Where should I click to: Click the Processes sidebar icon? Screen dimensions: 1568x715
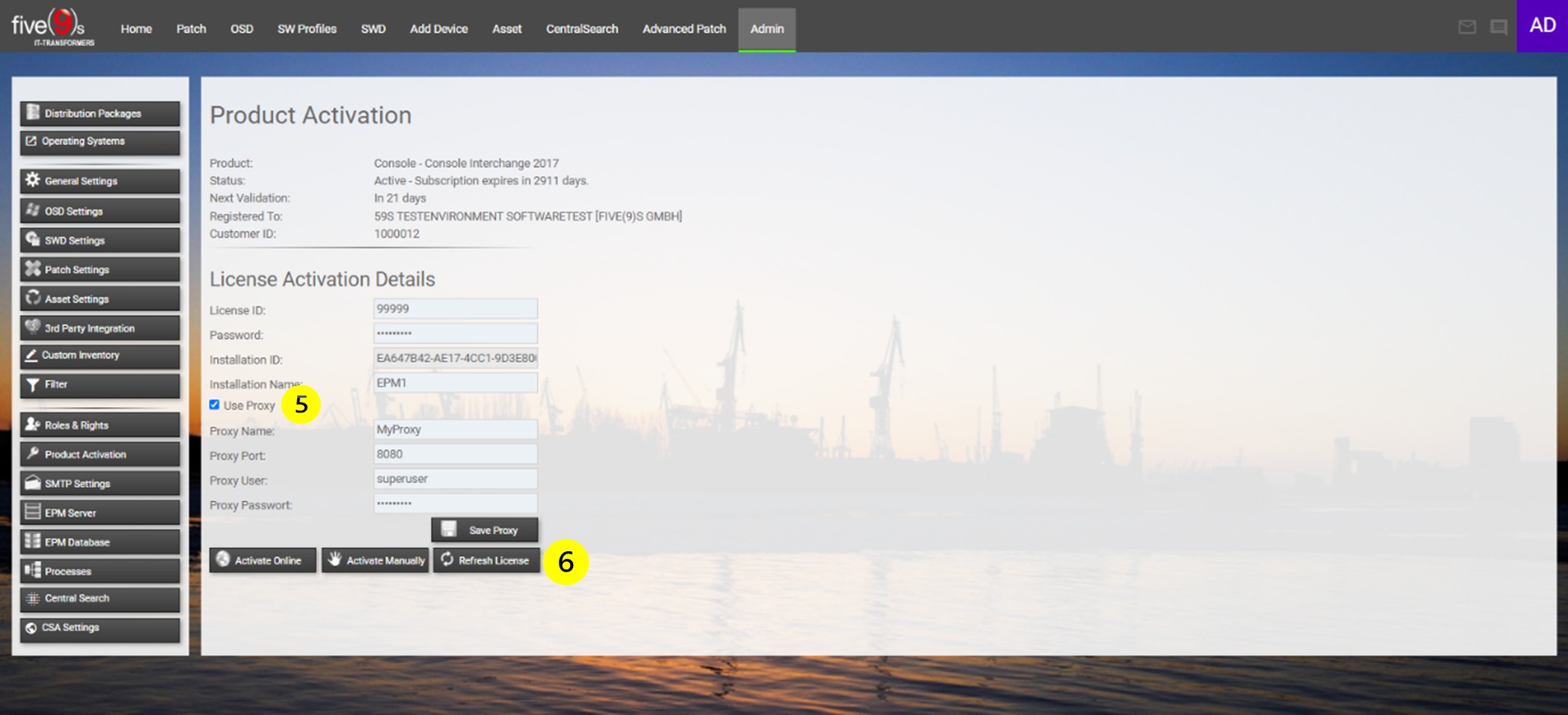click(33, 570)
